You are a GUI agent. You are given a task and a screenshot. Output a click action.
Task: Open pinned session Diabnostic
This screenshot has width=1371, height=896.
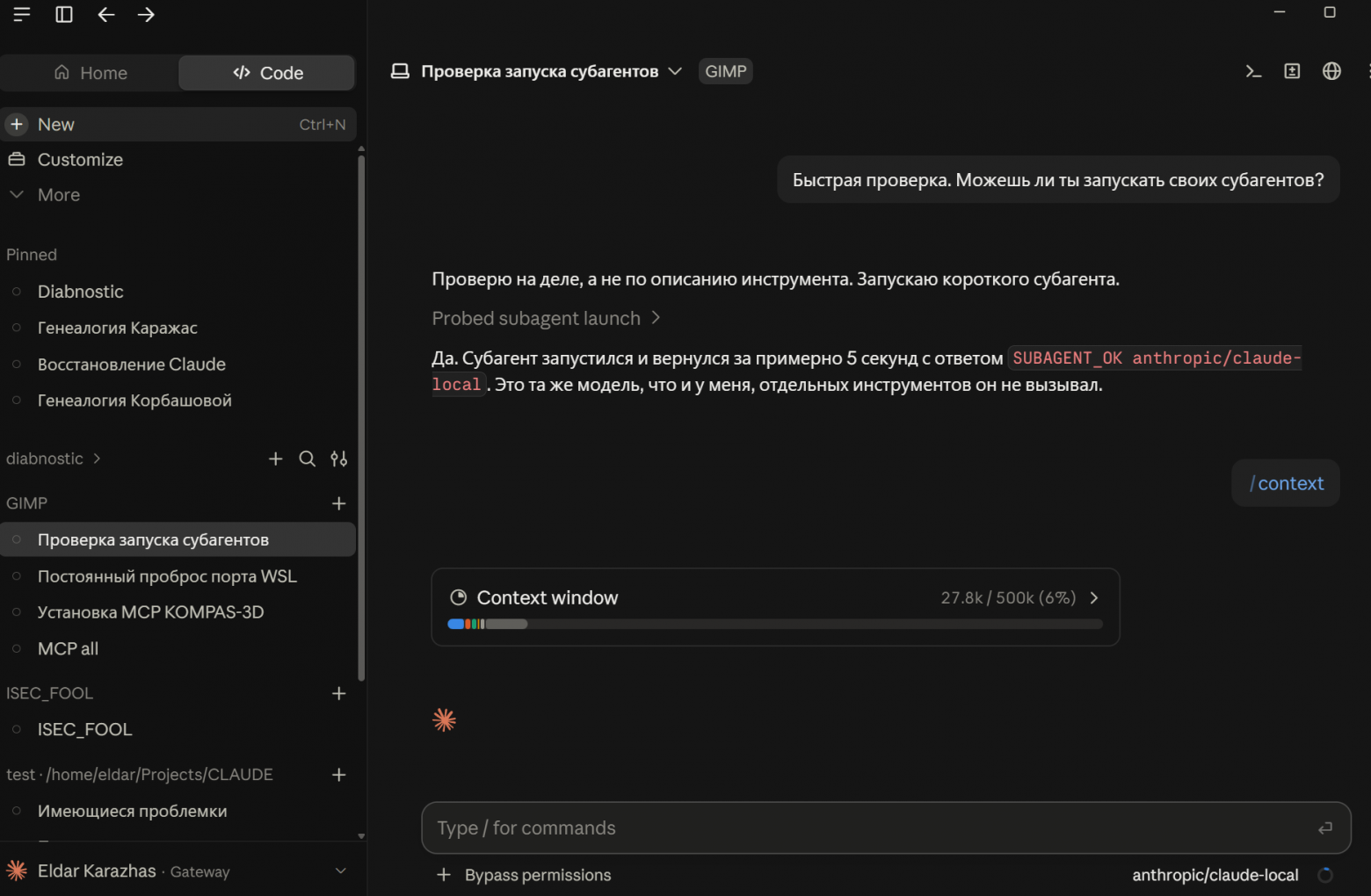click(x=178, y=292)
